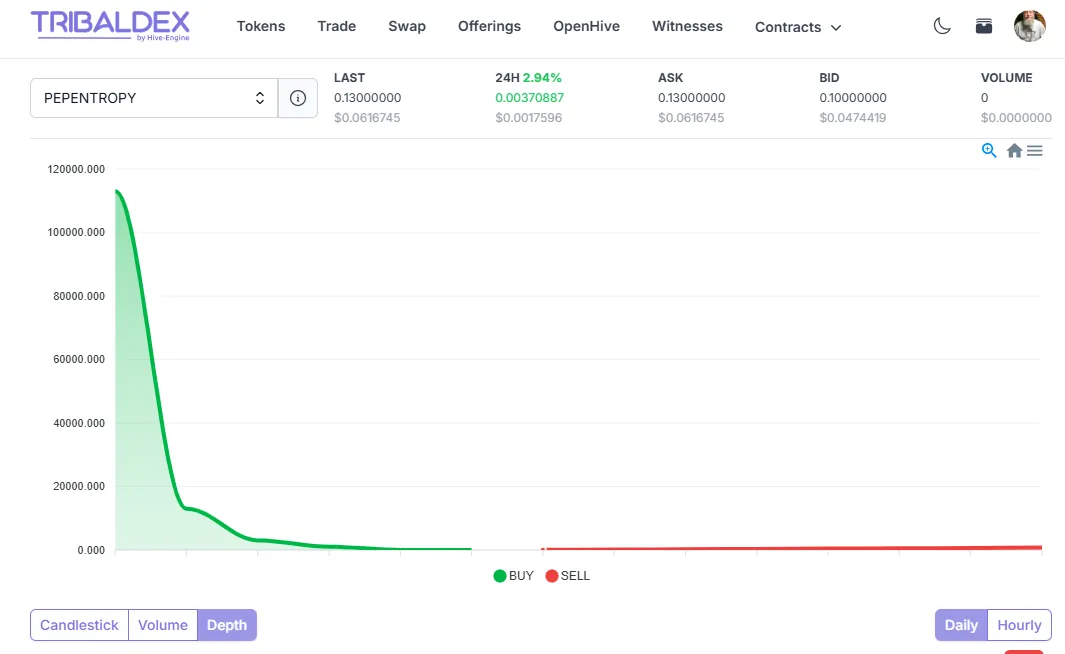
Task: Click the $0.0474419 bid USD value
Action: [853, 117]
